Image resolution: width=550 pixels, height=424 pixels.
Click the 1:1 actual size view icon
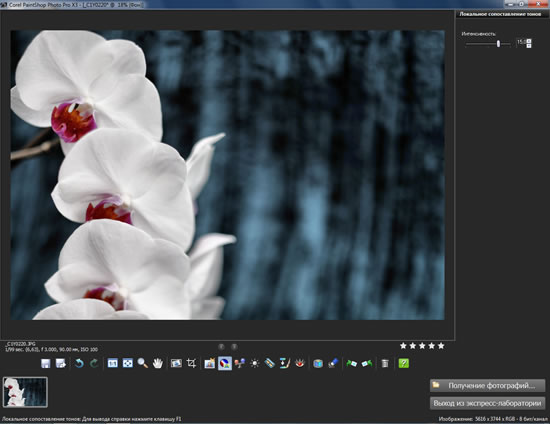[112, 363]
